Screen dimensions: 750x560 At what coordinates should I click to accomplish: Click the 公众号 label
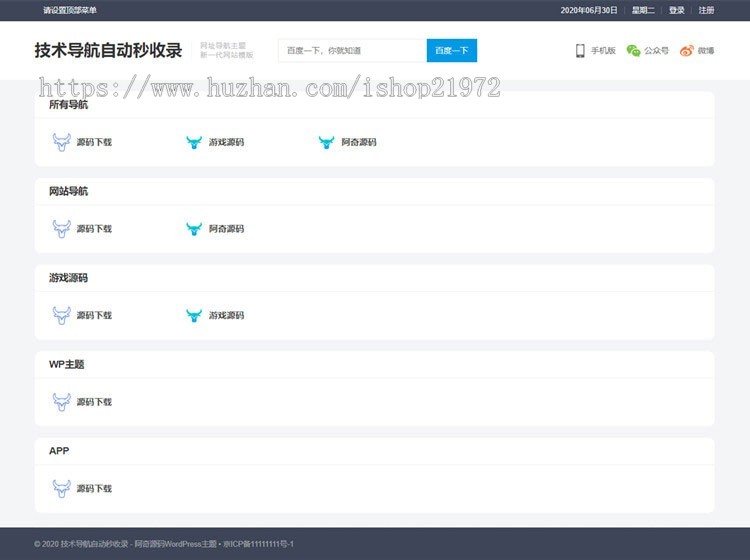pos(656,51)
